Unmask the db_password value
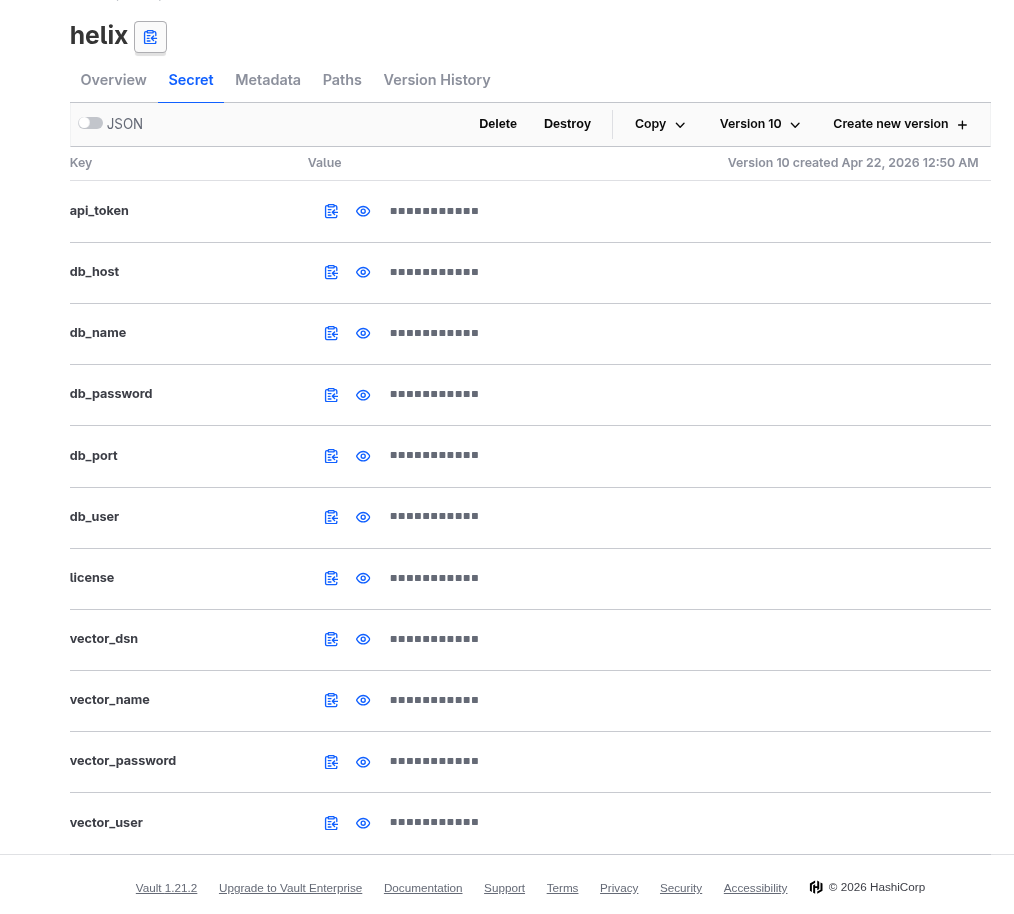 click(x=363, y=395)
